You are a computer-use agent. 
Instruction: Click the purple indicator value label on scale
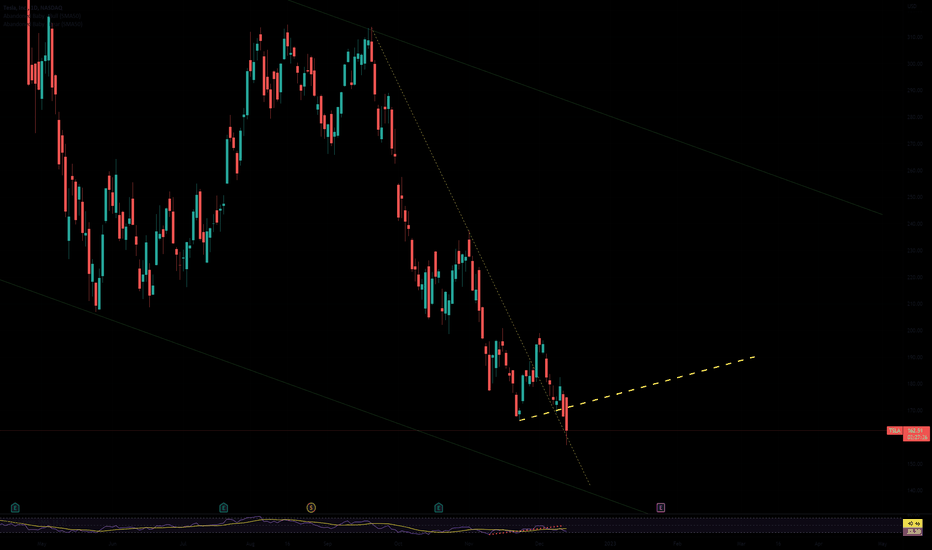click(913, 532)
